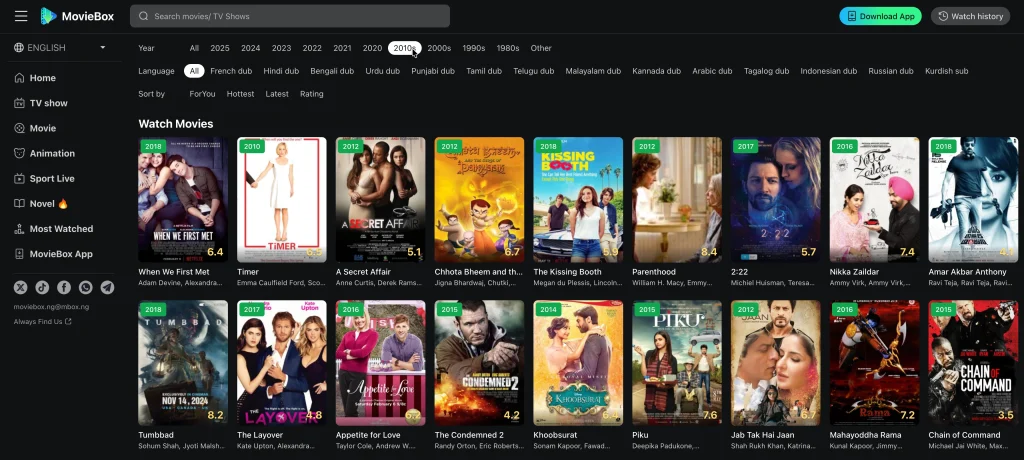Filter by 2000s decade
This screenshot has width=1024, height=460.
pyautogui.click(x=440, y=48)
